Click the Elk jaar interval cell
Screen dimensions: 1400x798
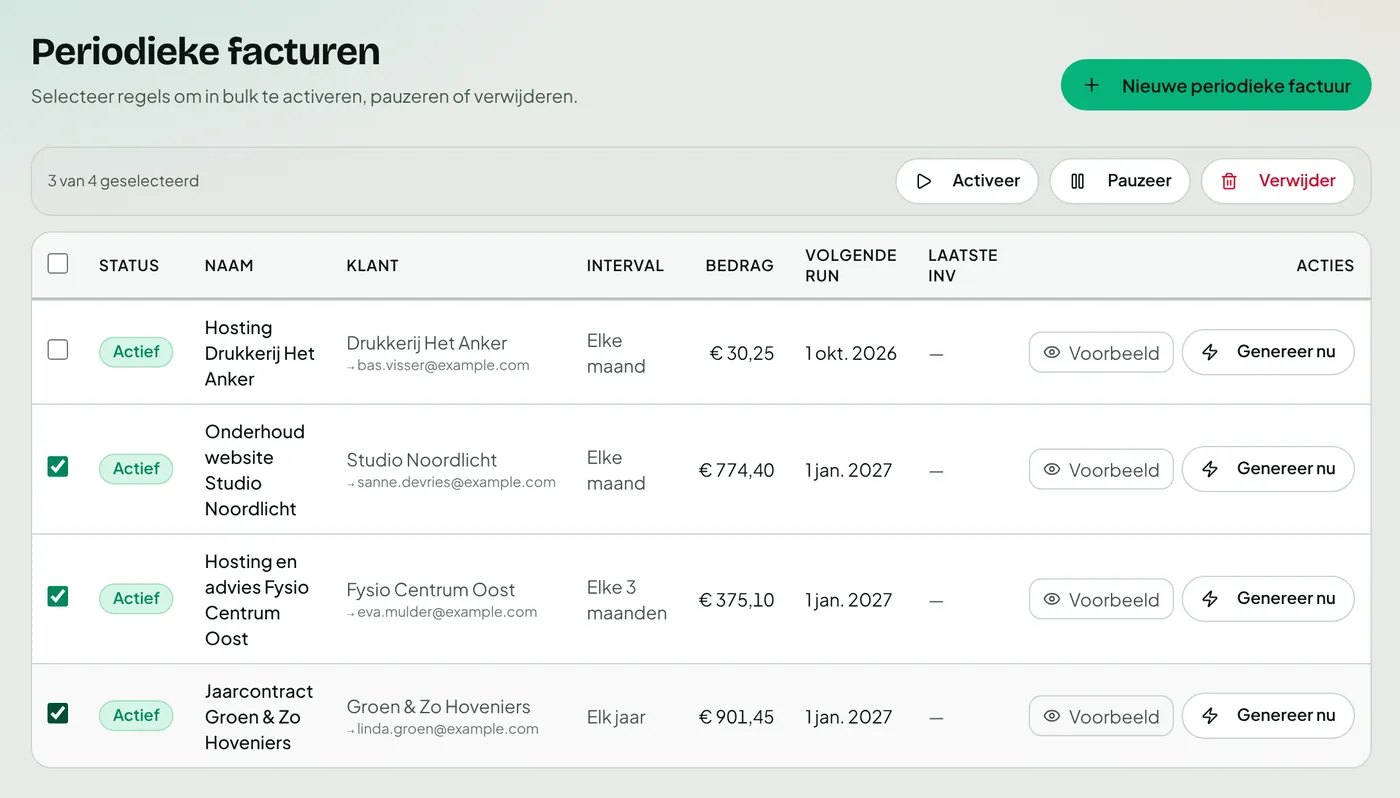click(x=616, y=717)
